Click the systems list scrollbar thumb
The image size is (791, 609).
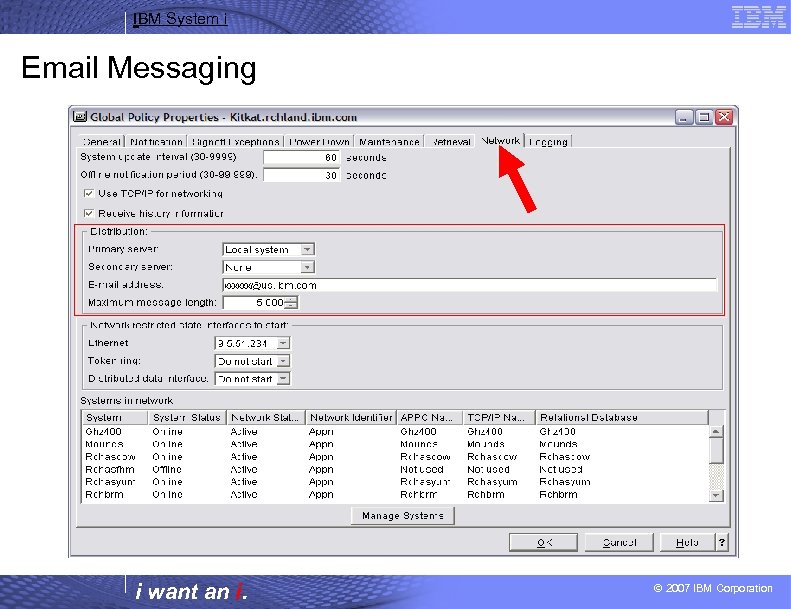coord(716,450)
